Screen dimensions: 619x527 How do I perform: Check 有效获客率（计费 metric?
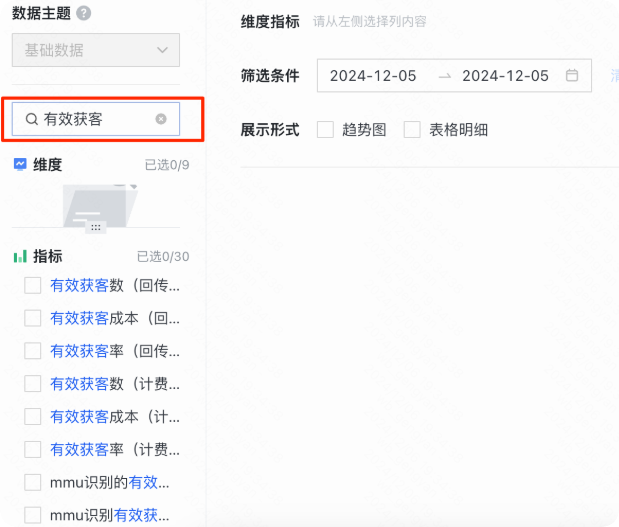click(x=32, y=449)
